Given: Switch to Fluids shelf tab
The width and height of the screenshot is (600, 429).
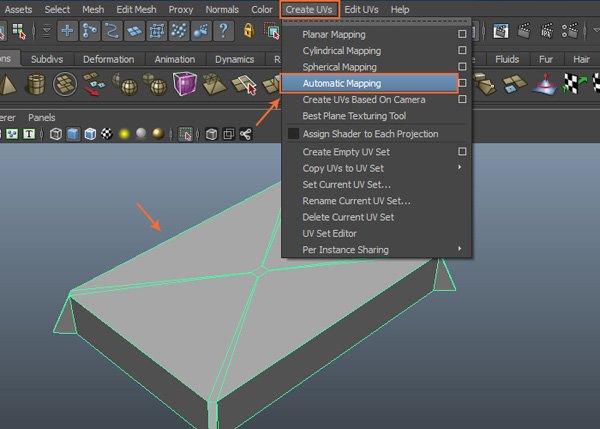Looking at the screenshot, I should coord(507,59).
